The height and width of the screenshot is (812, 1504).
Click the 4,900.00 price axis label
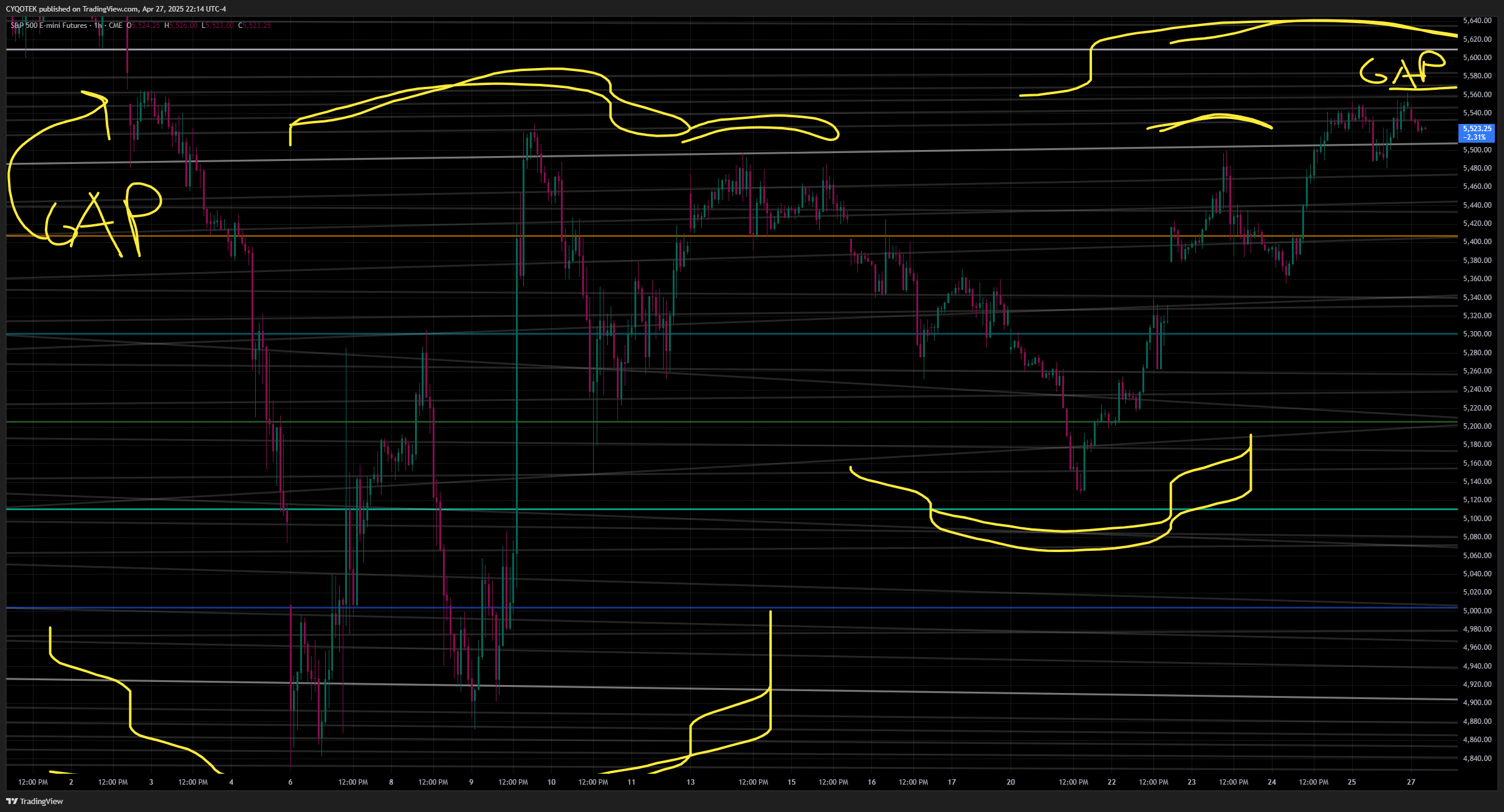click(1477, 703)
